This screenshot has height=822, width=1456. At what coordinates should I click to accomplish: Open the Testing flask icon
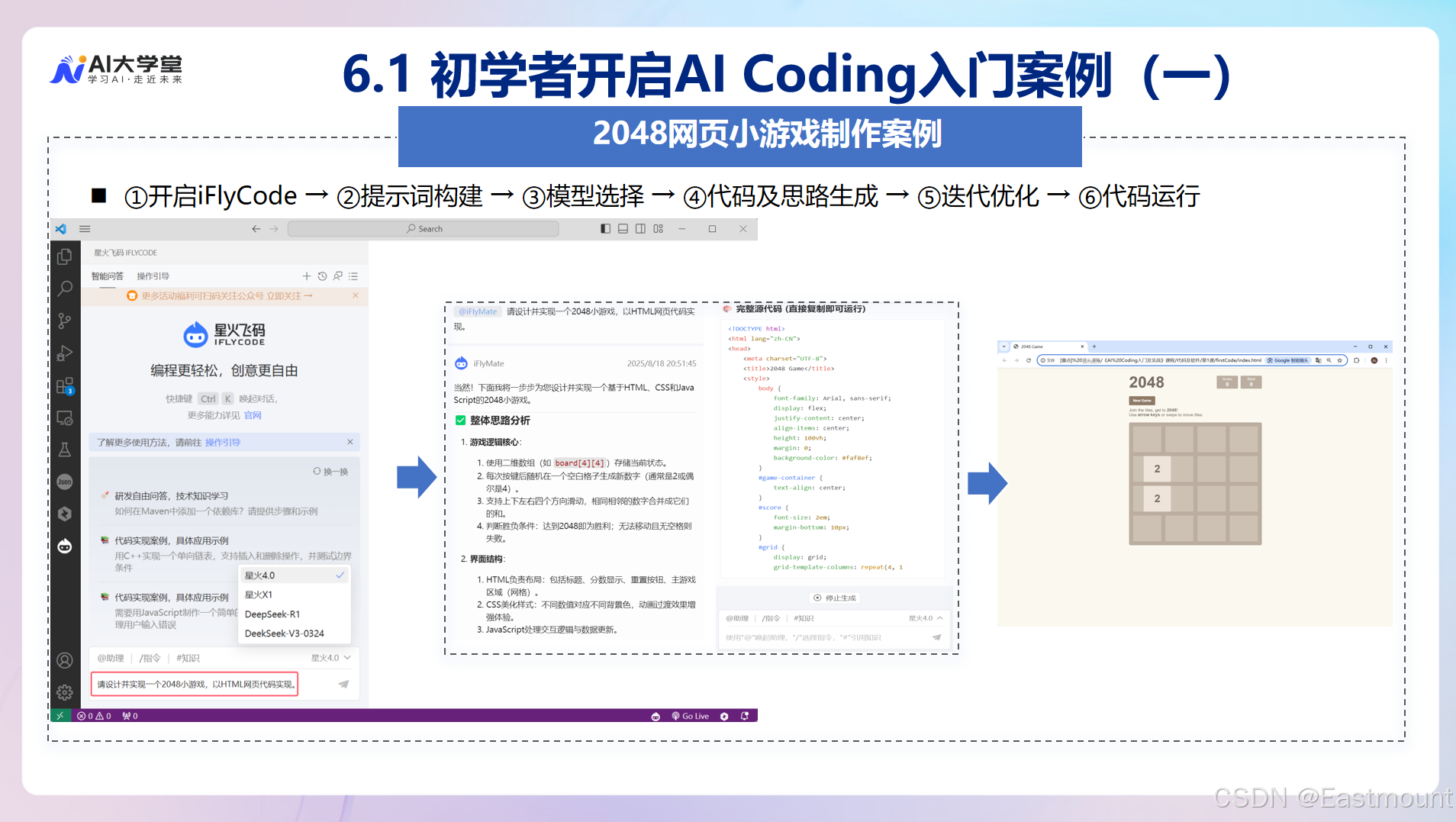(x=65, y=450)
